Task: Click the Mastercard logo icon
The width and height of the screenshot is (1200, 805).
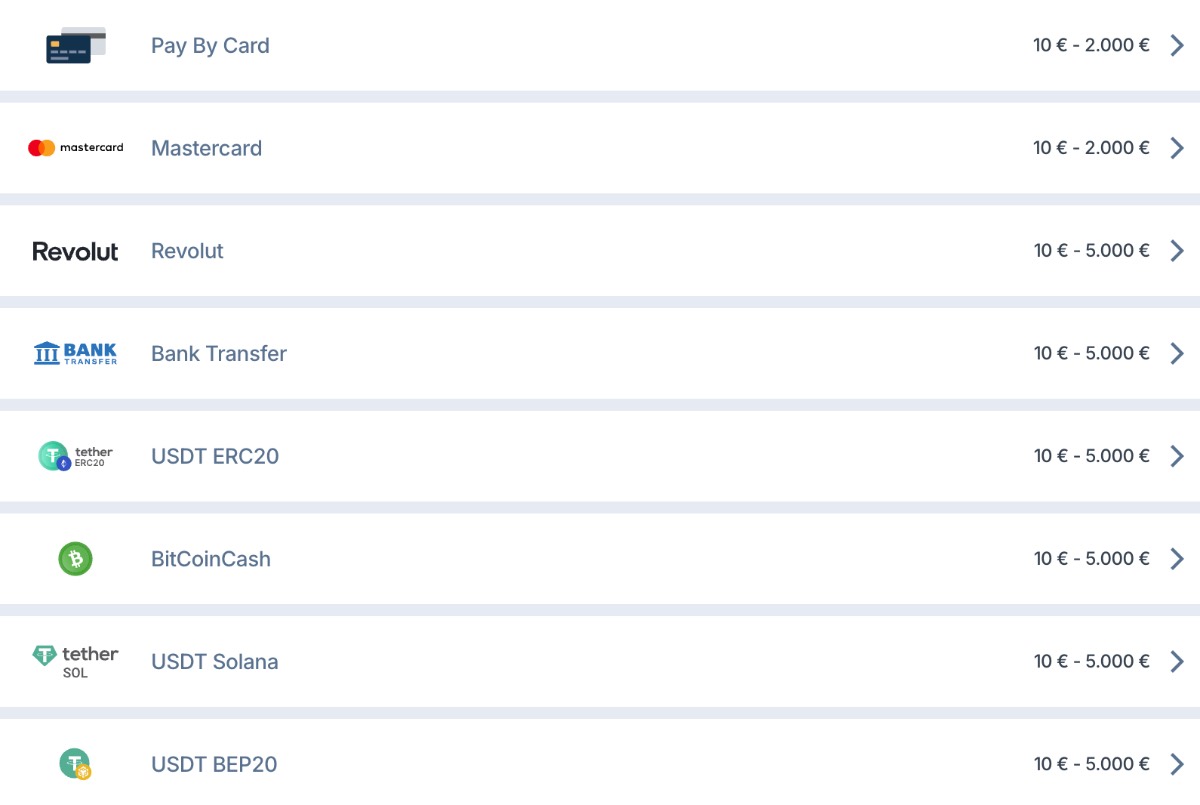Action: (76, 148)
